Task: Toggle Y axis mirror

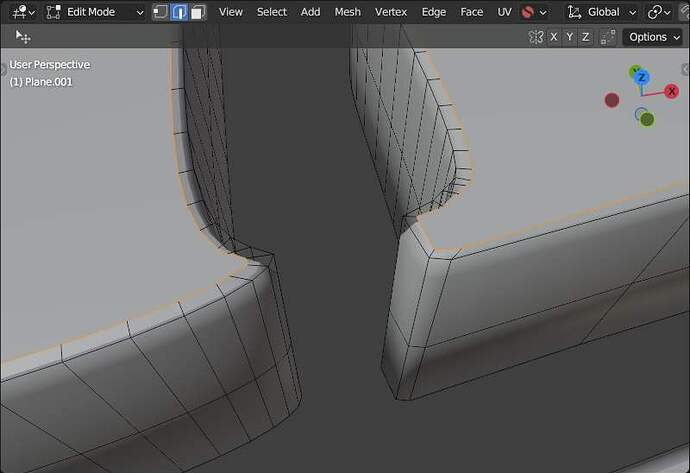Action: point(569,37)
